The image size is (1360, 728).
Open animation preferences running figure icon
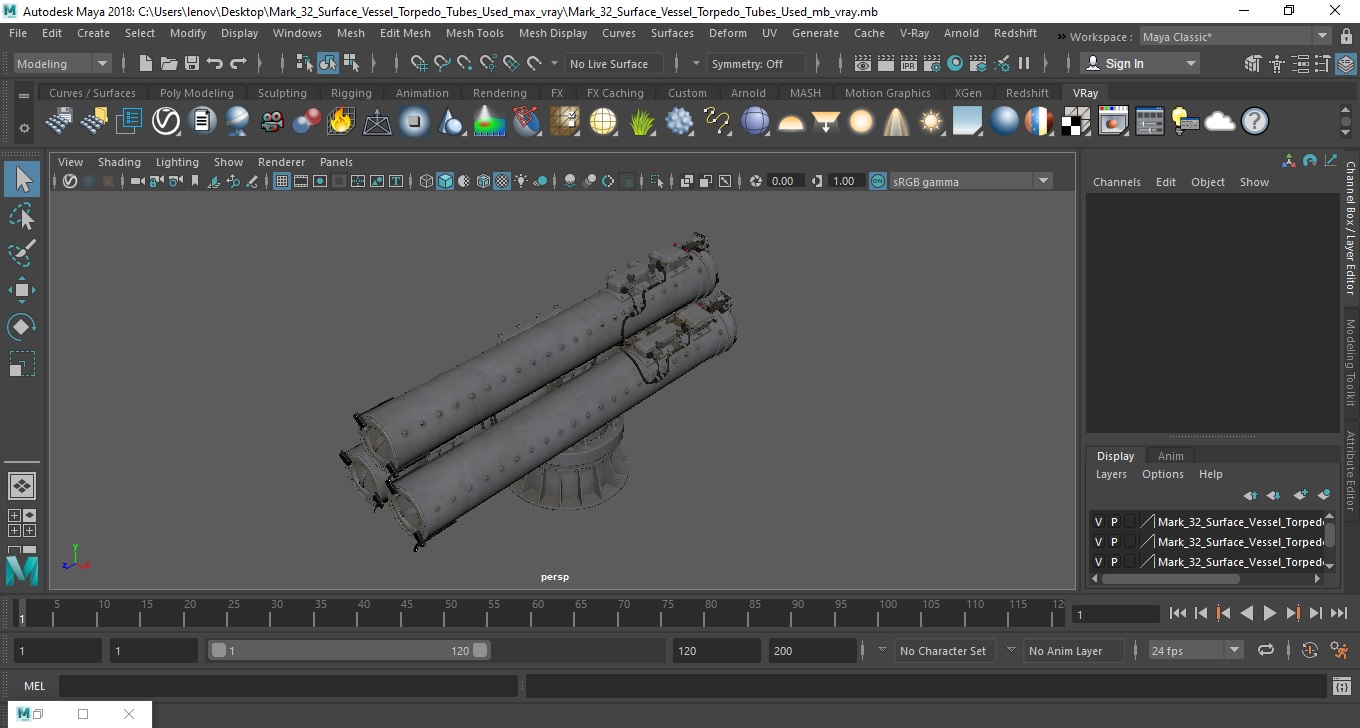1340,650
